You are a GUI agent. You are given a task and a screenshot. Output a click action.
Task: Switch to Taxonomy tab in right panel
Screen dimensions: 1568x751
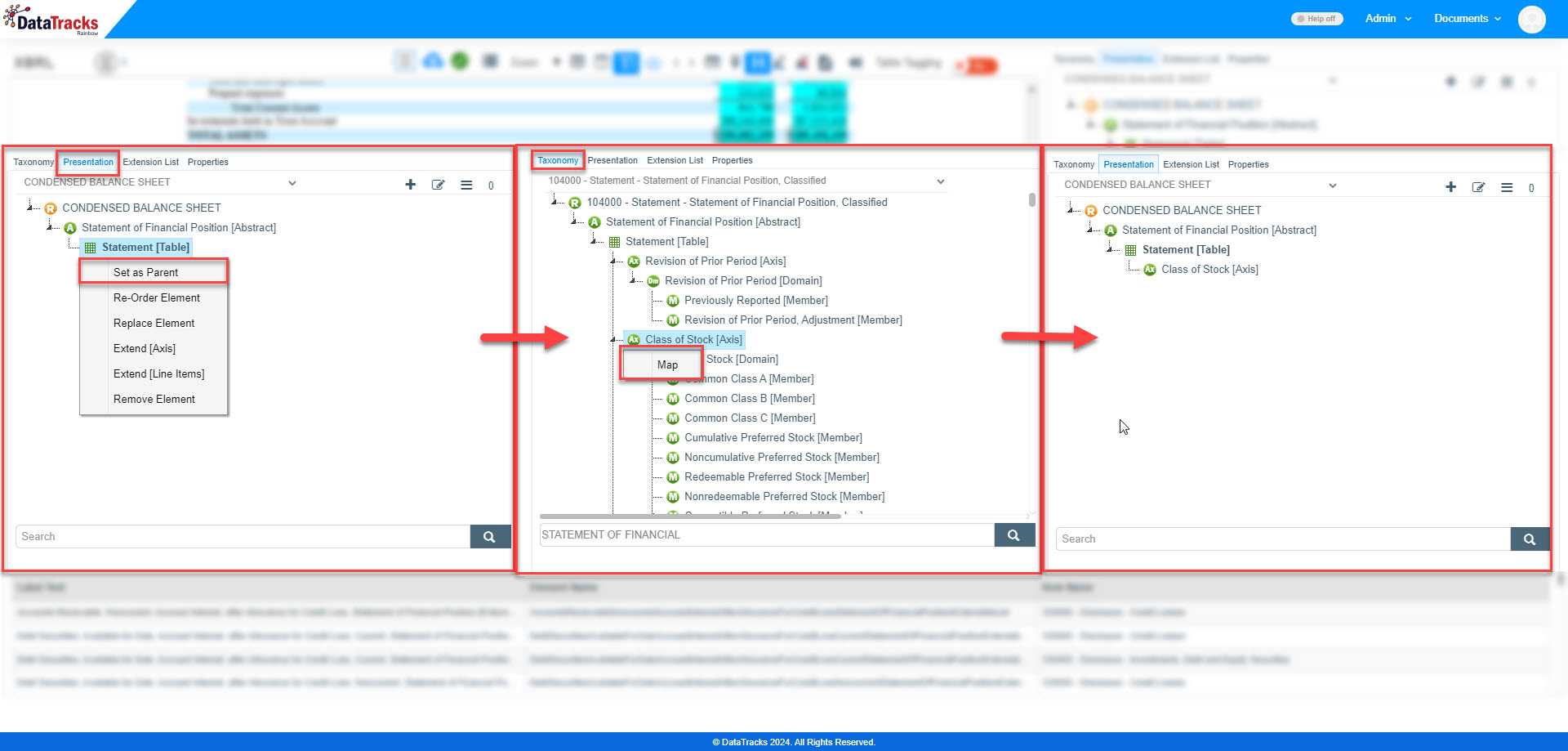(1074, 164)
